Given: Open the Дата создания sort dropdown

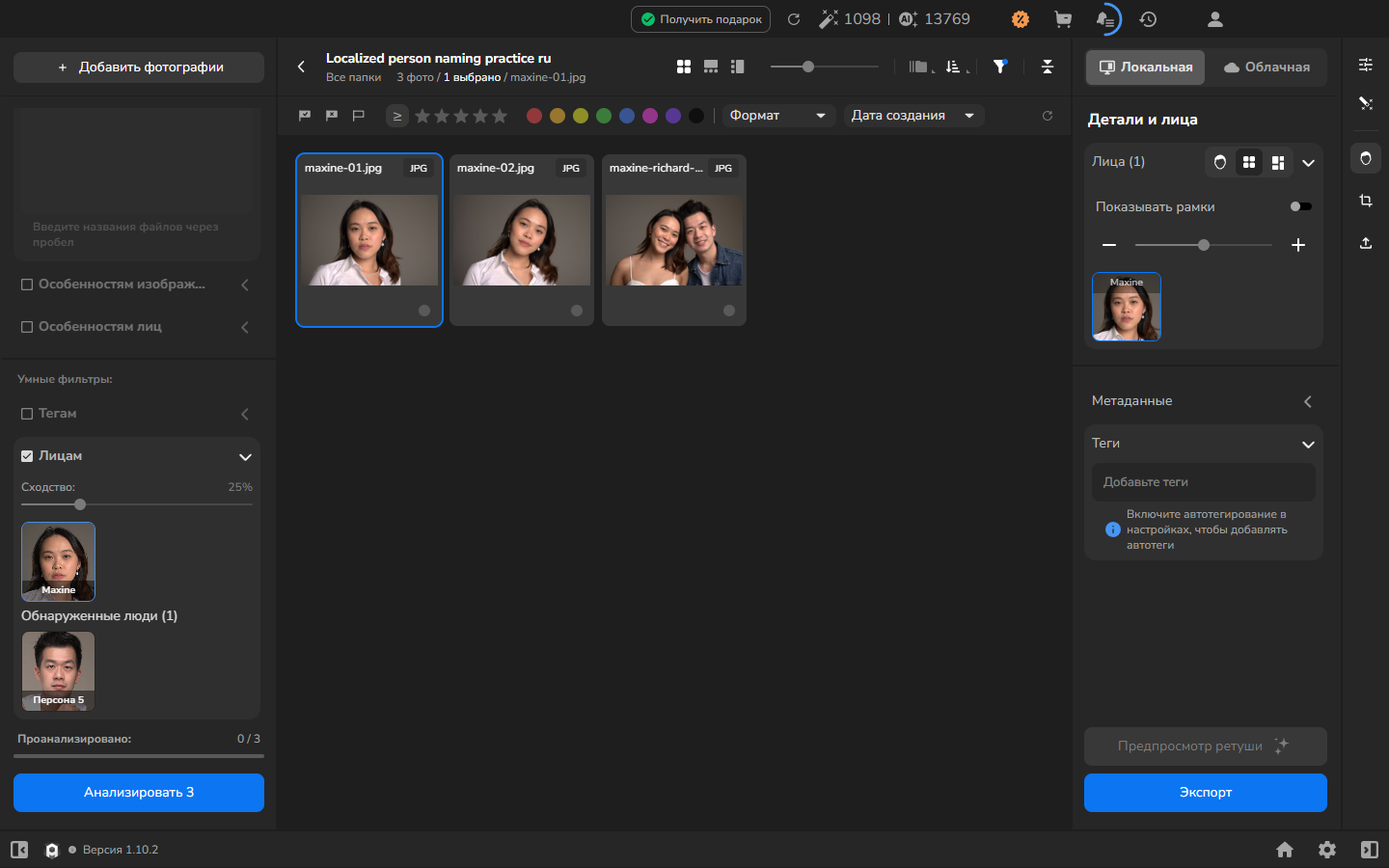Looking at the screenshot, I should tap(913, 116).
